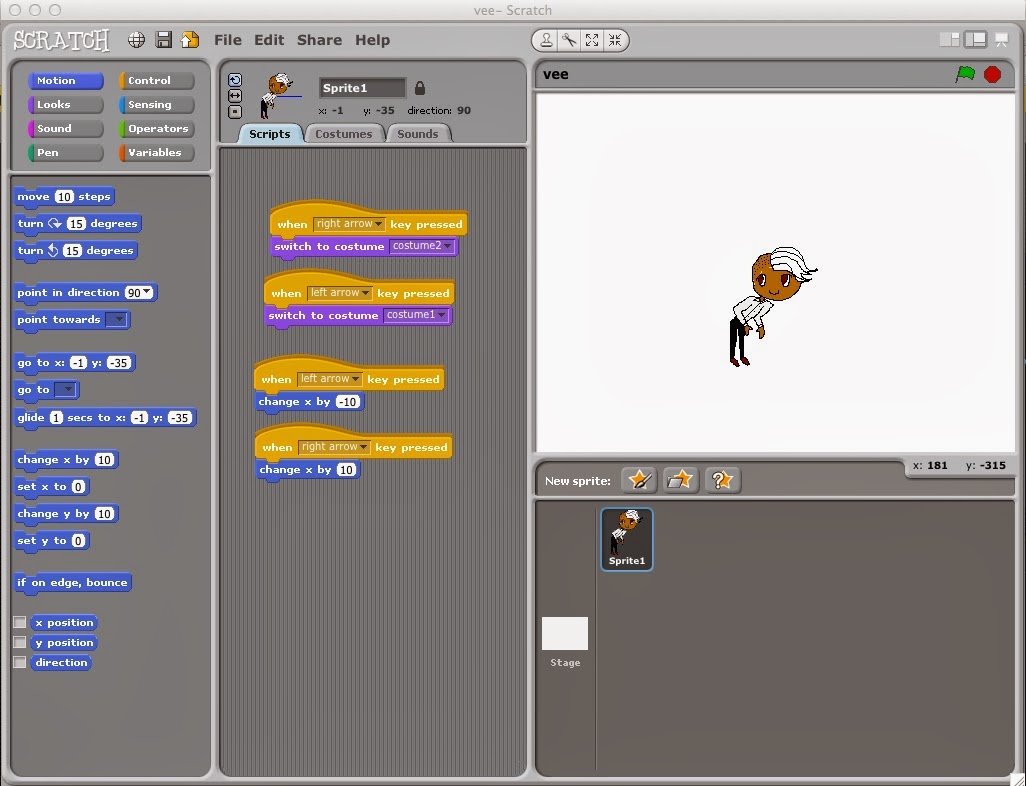The width and height of the screenshot is (1026, 786).
Task: Click the green flag to start scripts
Action: click(967, 74)
